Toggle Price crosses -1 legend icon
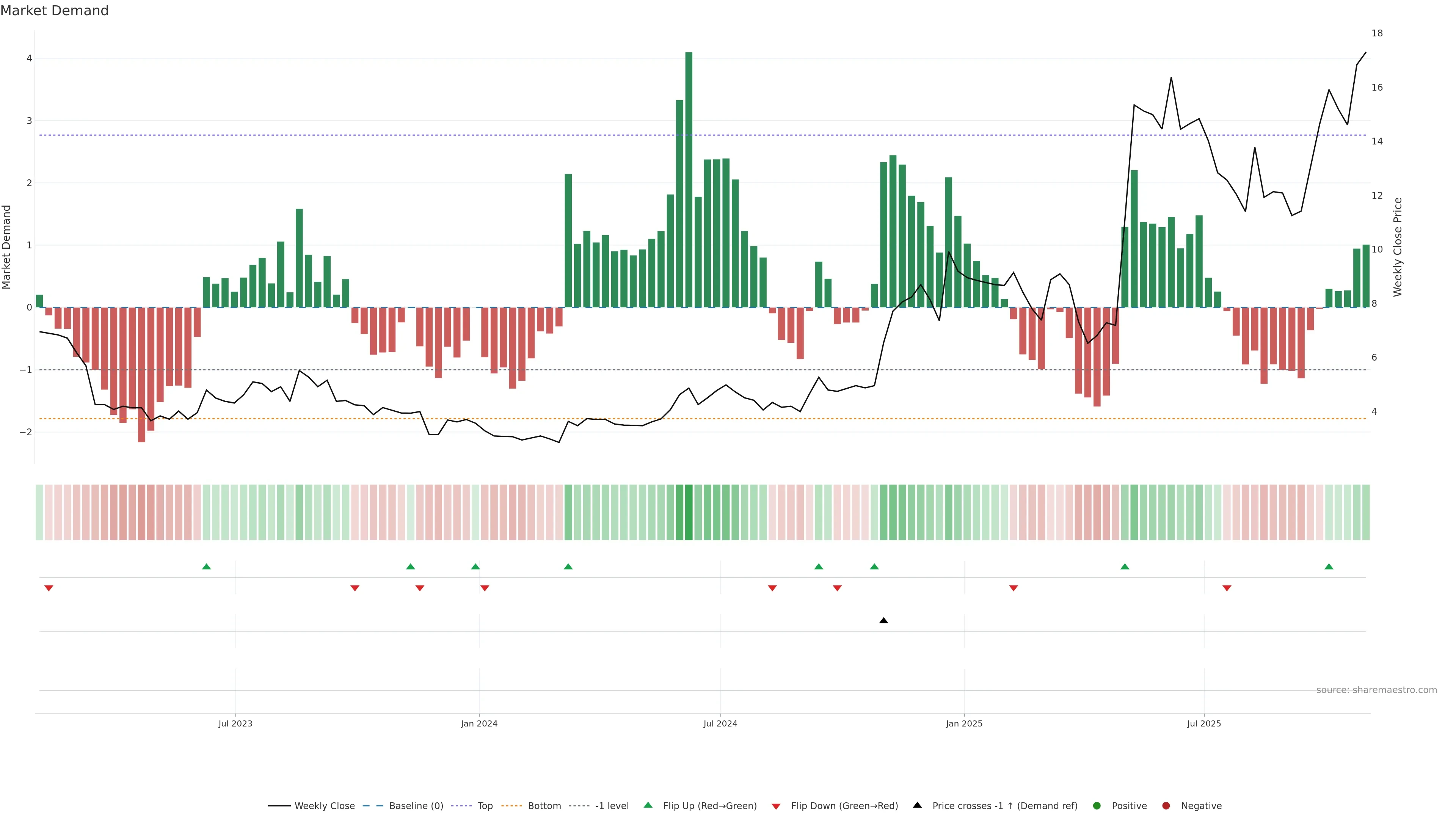This screenshot has height=819, width=1456. coord(917,805)
